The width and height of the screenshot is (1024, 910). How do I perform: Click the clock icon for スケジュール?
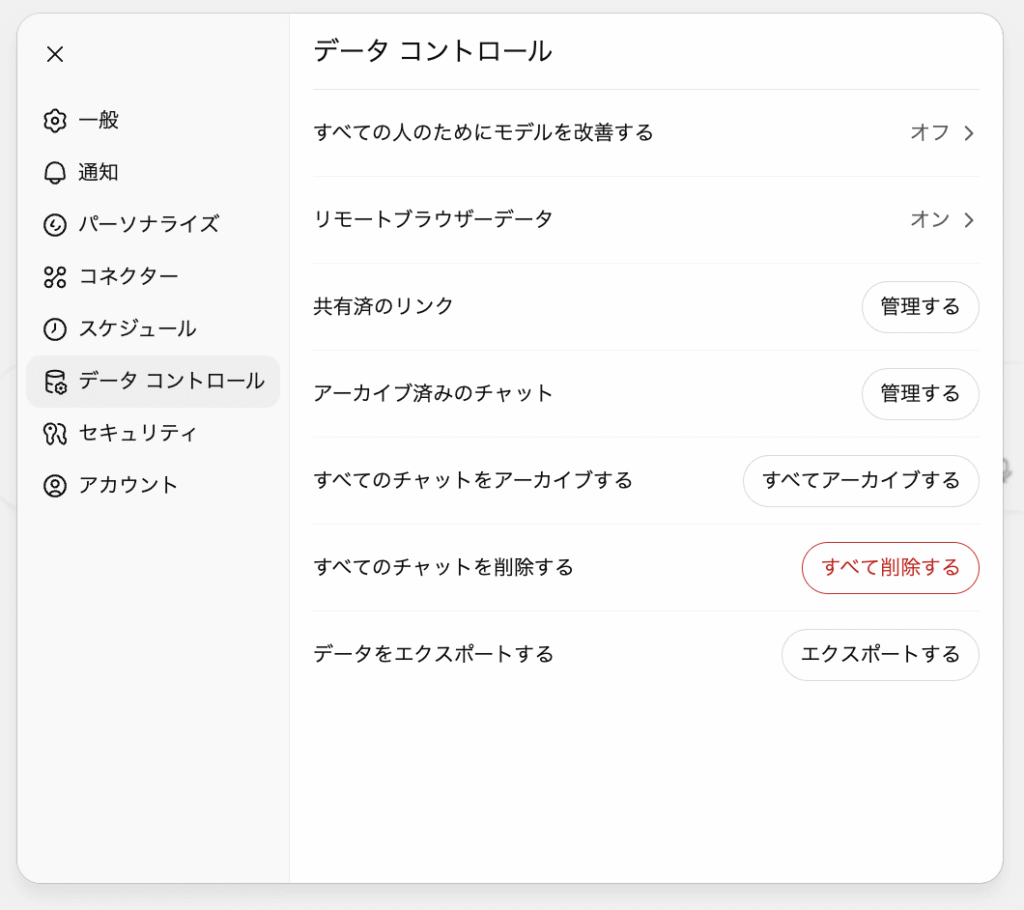tap(55, 329)
